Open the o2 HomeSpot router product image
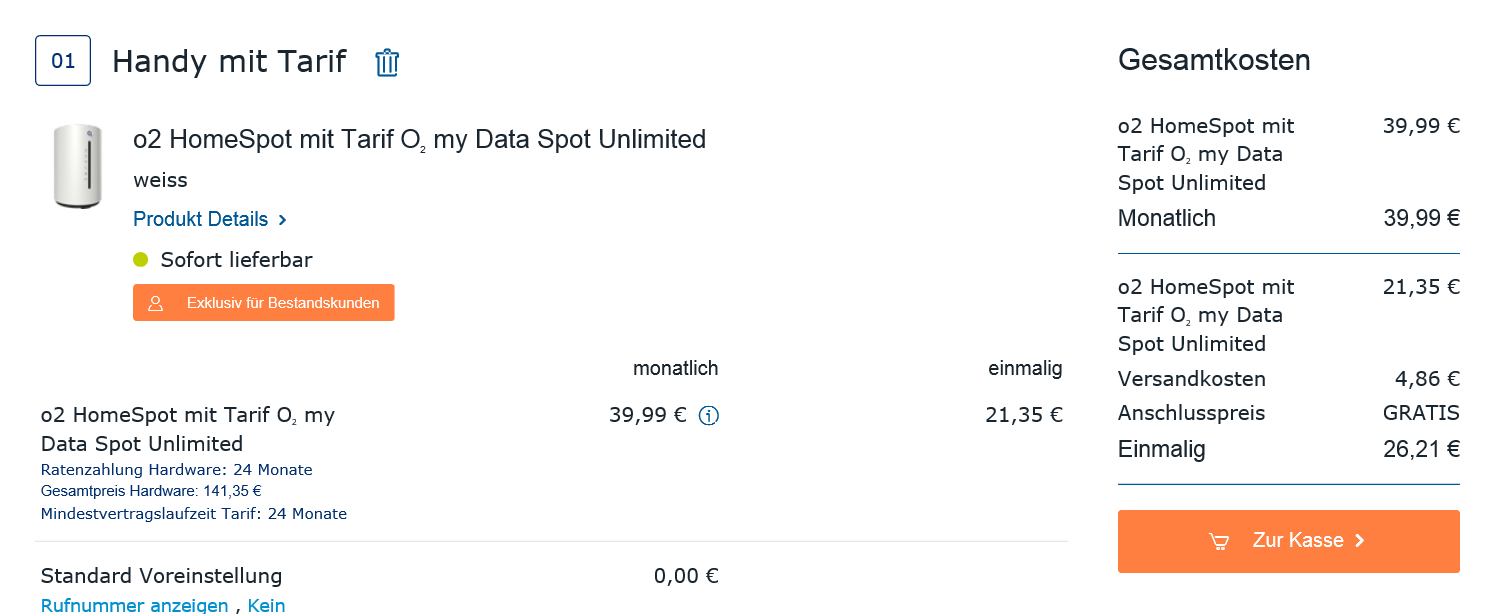 pyautogui.click(x=76, y=167)
